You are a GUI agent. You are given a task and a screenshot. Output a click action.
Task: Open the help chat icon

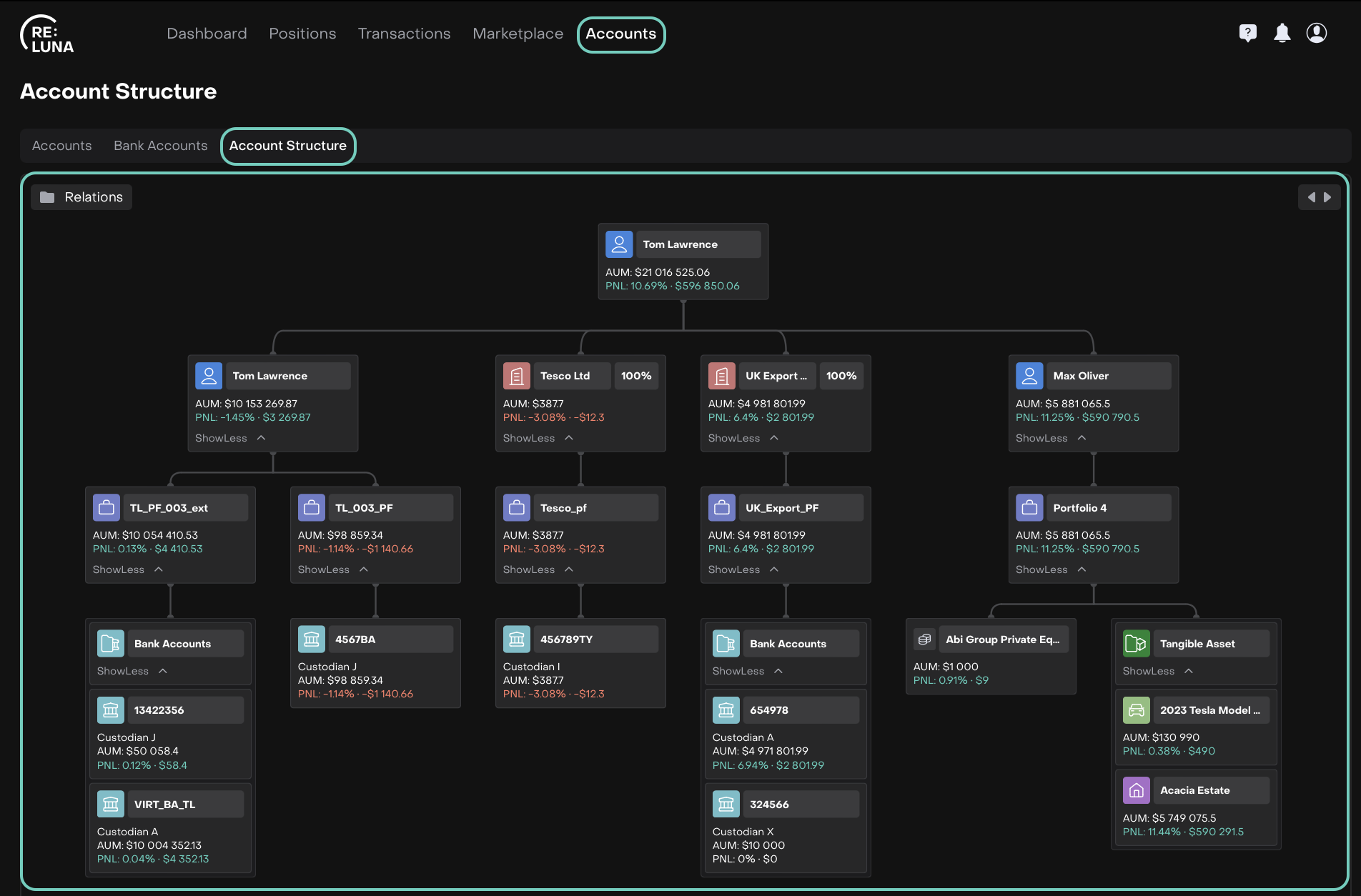1247,34
